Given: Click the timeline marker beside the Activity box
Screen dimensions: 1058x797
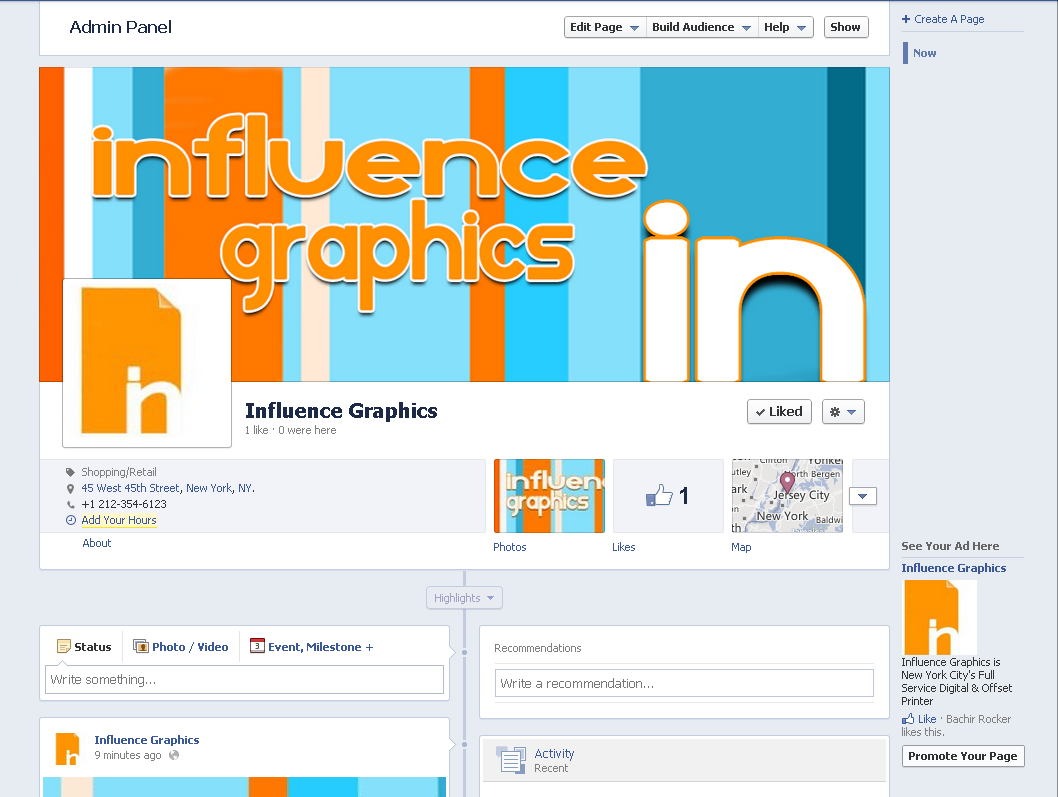Looking at the screenshot, I should coord(464,744).
